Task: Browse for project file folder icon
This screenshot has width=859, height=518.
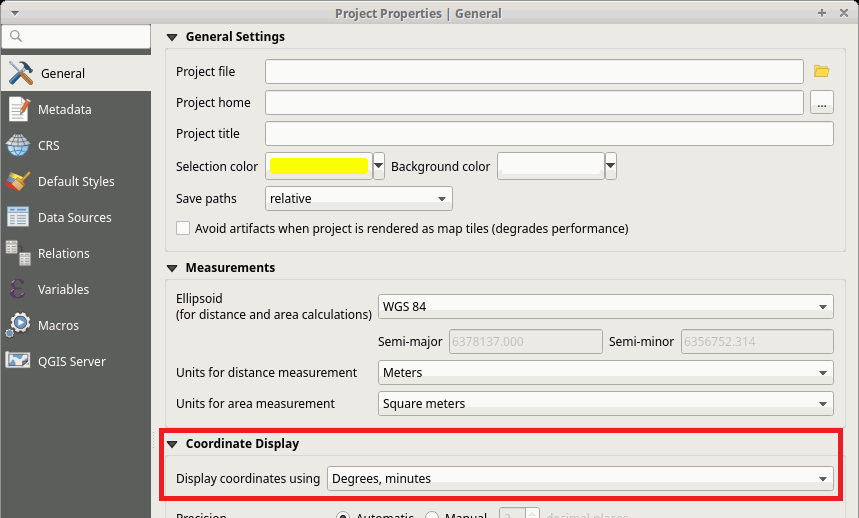Action: point(822,71)
